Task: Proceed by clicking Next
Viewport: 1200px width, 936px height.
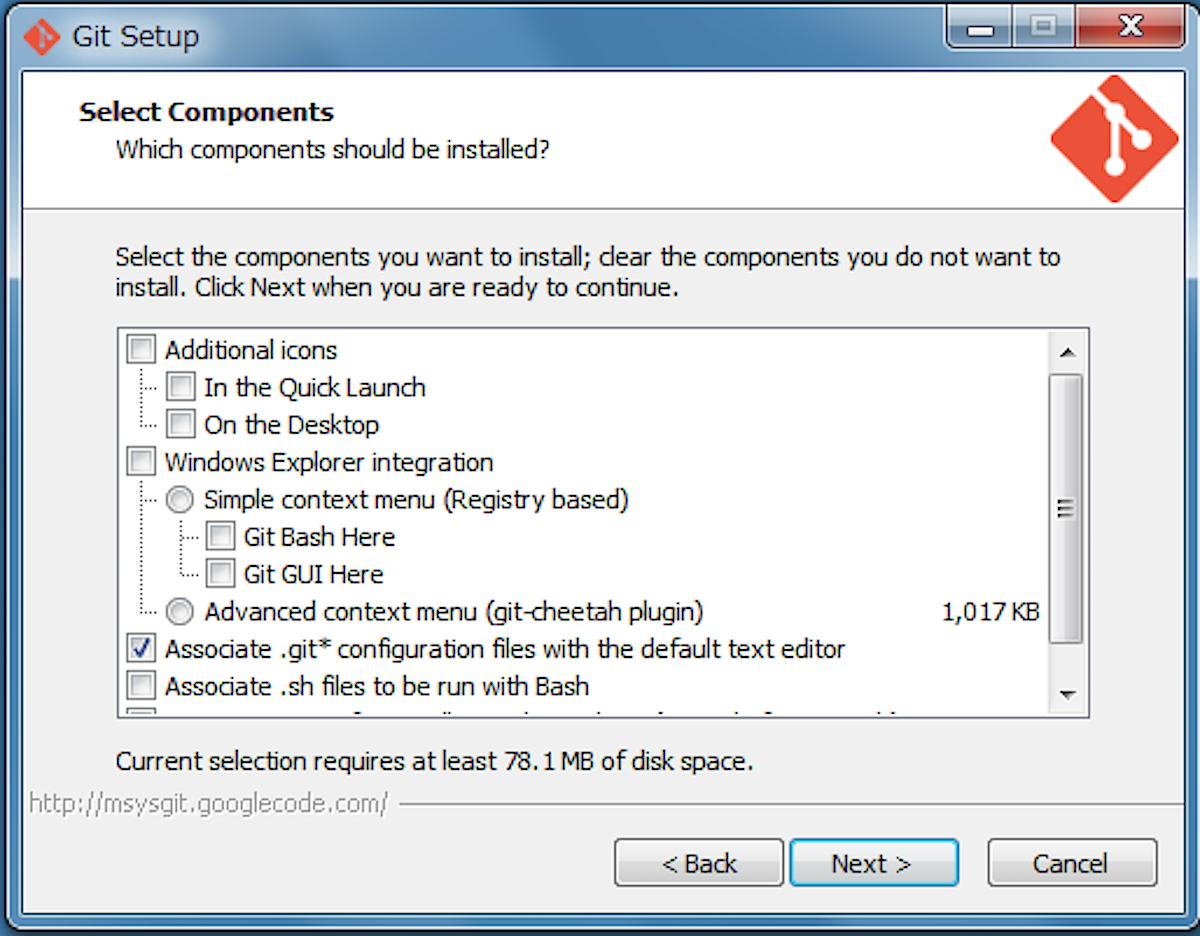Action: click(873, 863)
